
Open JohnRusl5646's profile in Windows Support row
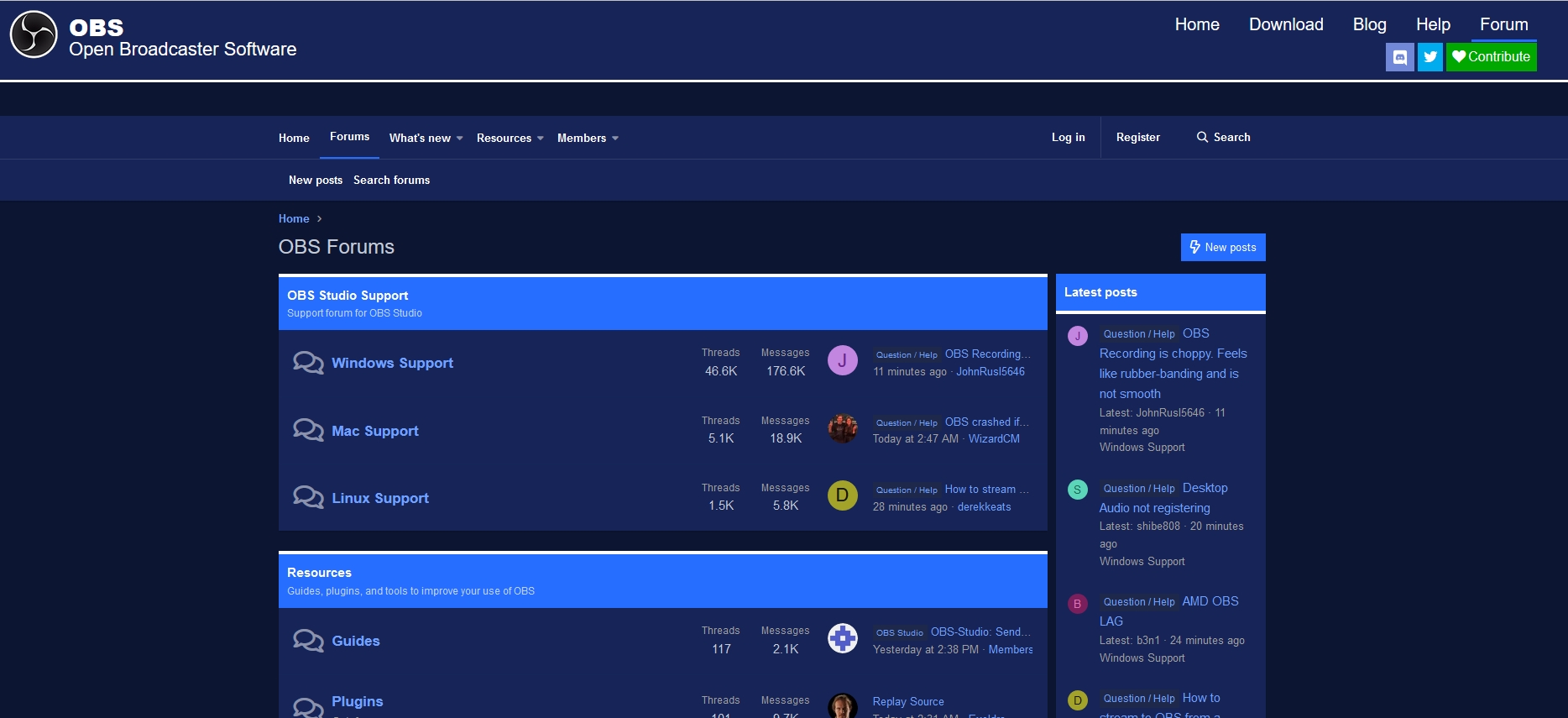click(990, 371)
